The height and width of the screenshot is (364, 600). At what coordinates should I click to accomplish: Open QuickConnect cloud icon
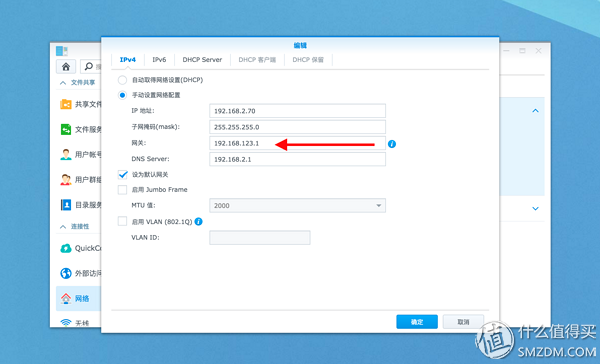click(x=66, y=248)
